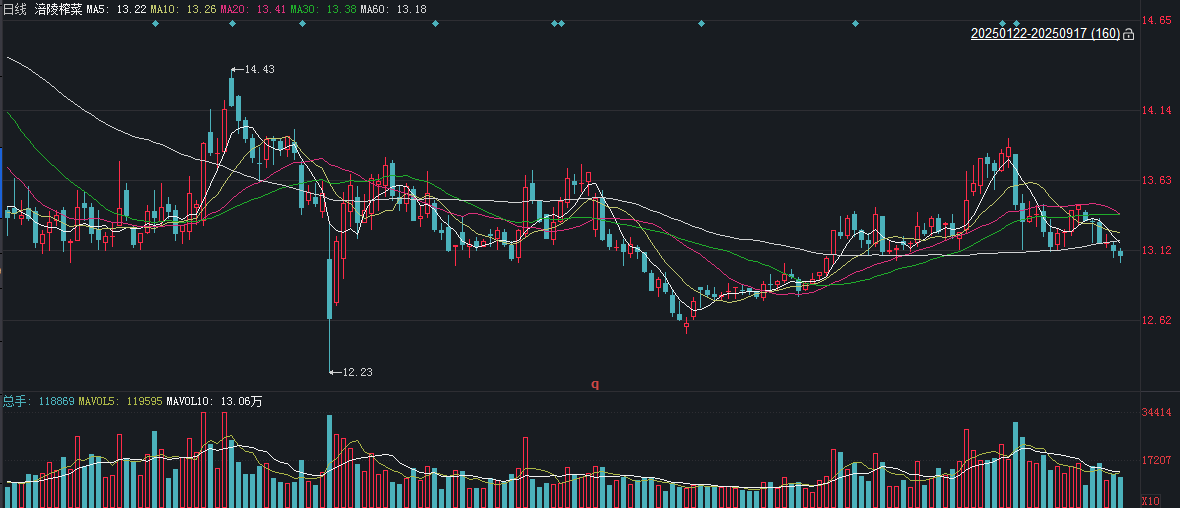Image resolution: width=1180 pixels, height=508 pixels.
Task: Click the 14.14 price axis value
Action: click(1157, 111)
